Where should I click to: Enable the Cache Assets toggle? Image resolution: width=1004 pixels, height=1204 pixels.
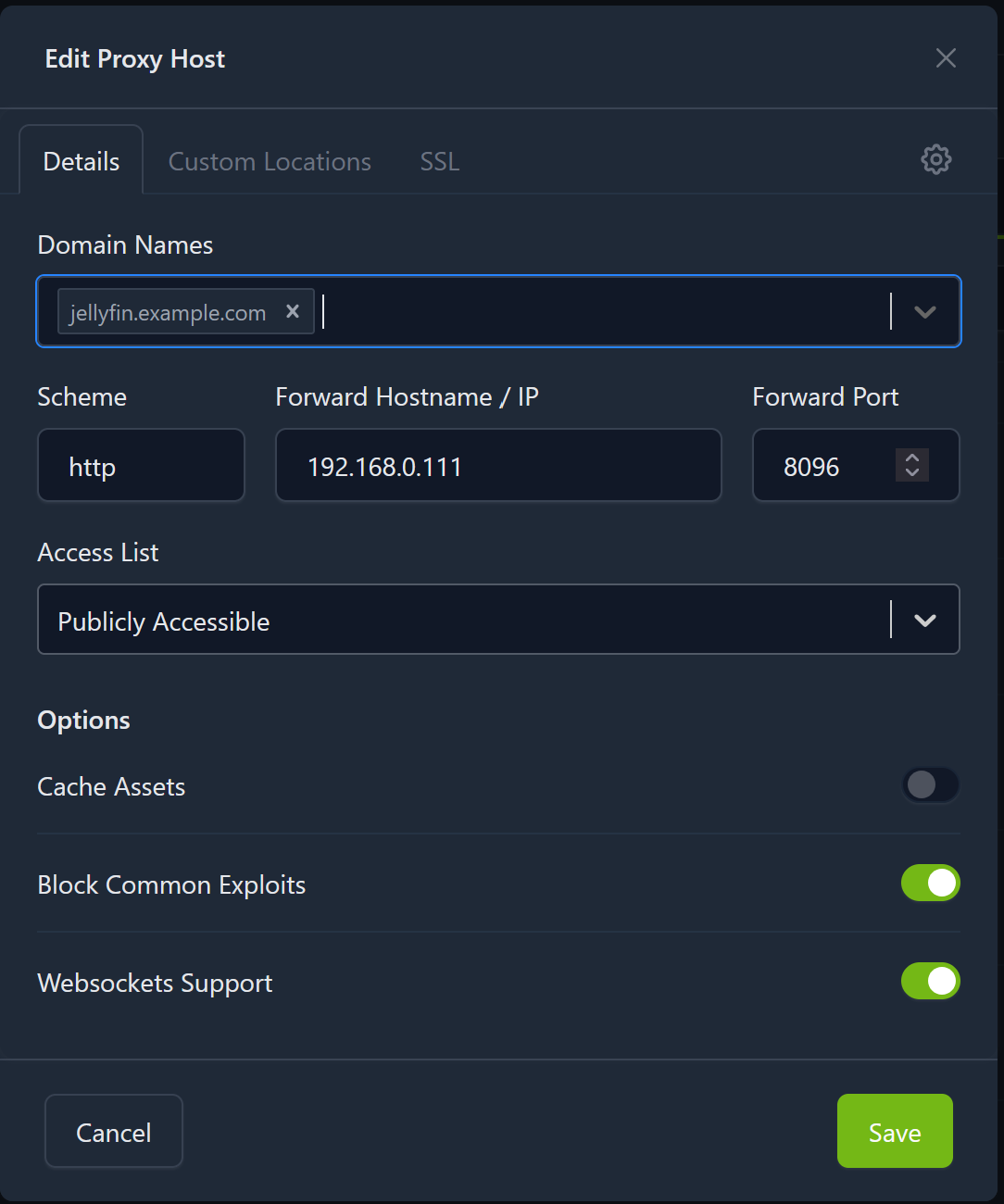(930, 785)
